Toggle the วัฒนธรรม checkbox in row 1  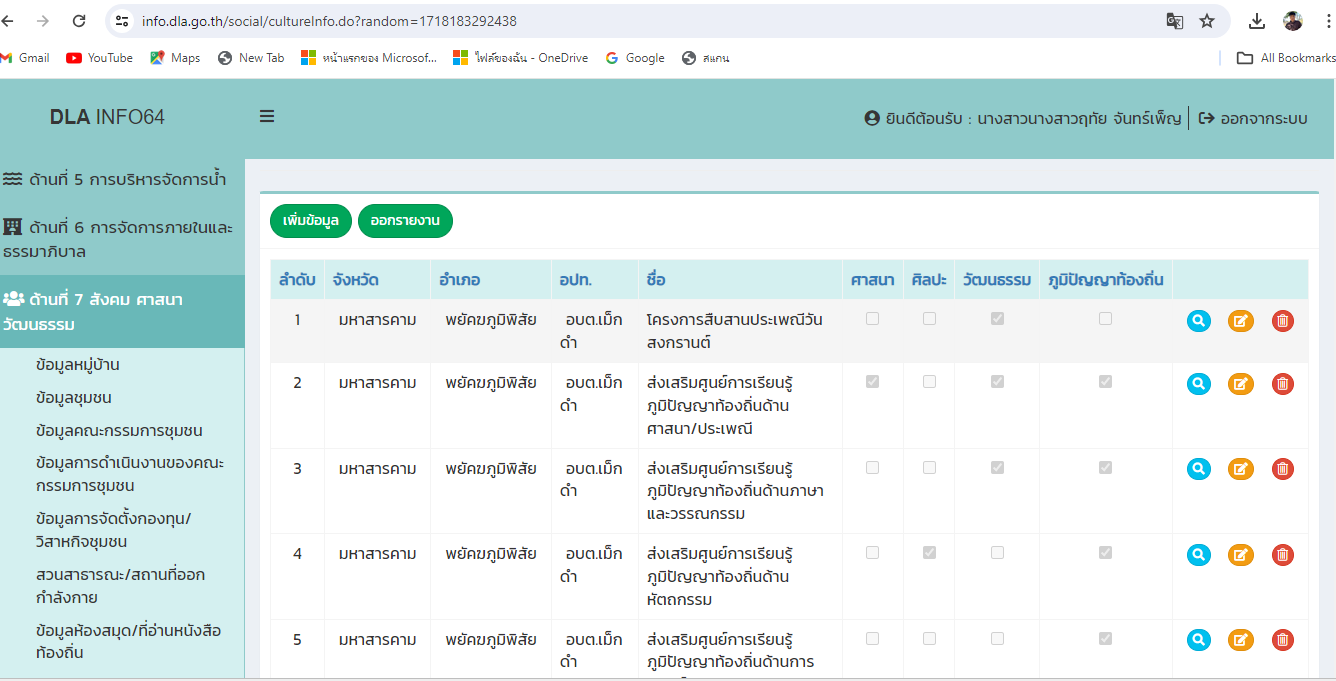[997, 319]
